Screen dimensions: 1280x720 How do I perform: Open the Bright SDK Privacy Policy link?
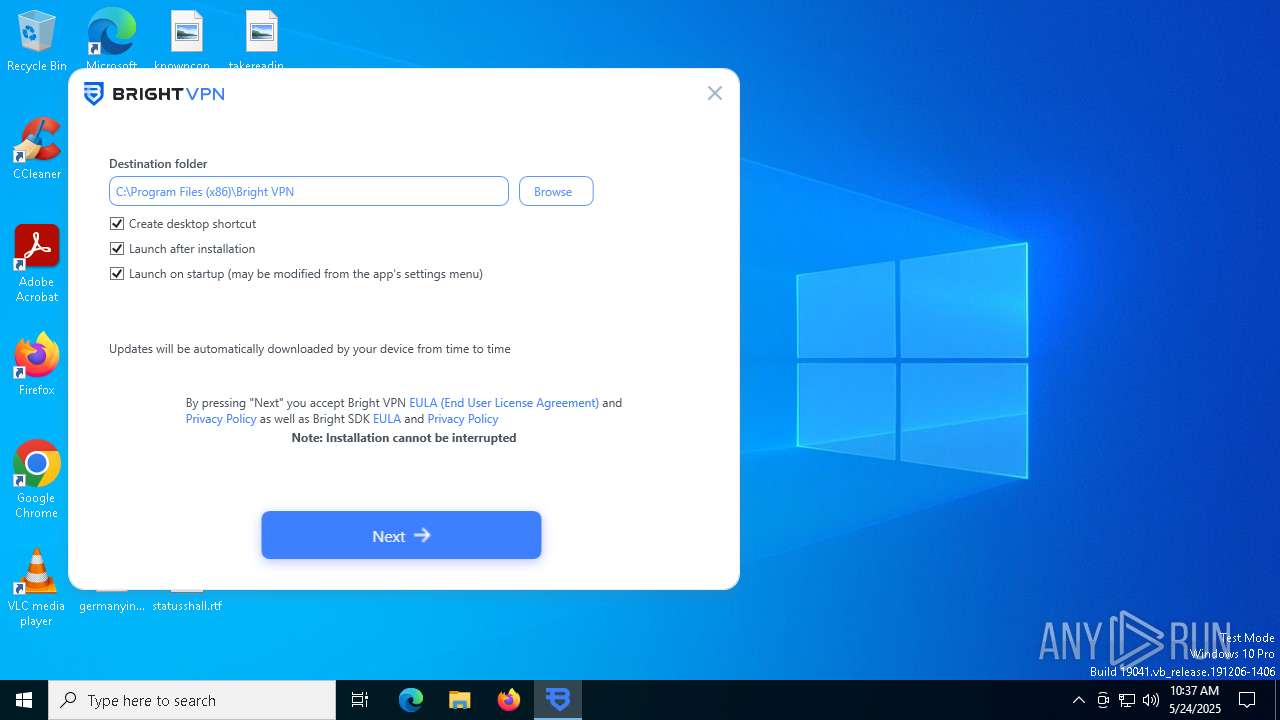coord(463,419)
